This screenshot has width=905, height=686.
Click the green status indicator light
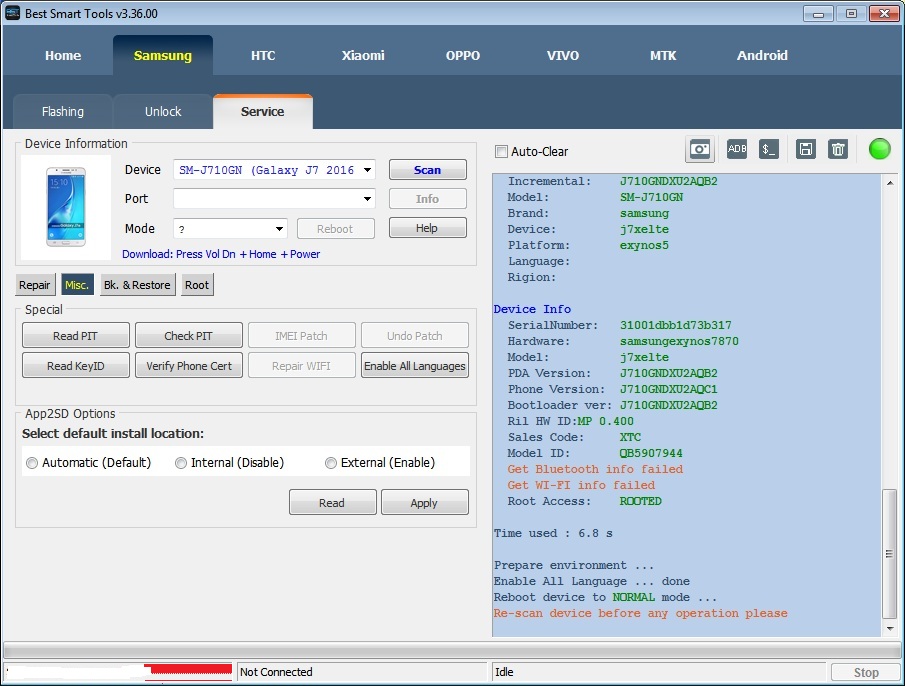click(x=879, y=149)
